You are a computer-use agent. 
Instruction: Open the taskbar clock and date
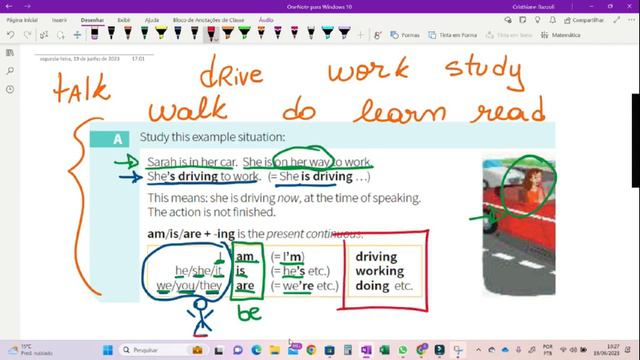[608, 350]
